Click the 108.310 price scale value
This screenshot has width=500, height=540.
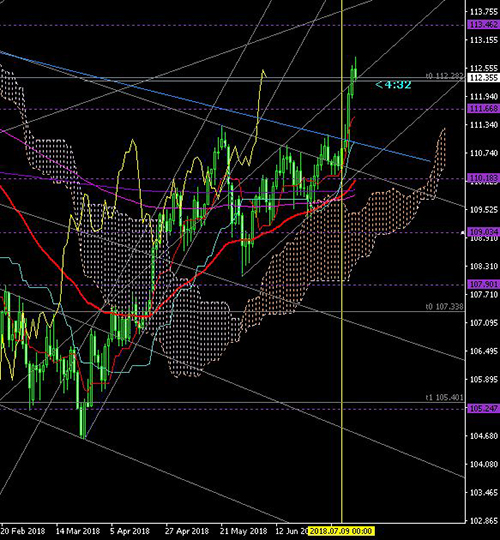click(484, 266)
